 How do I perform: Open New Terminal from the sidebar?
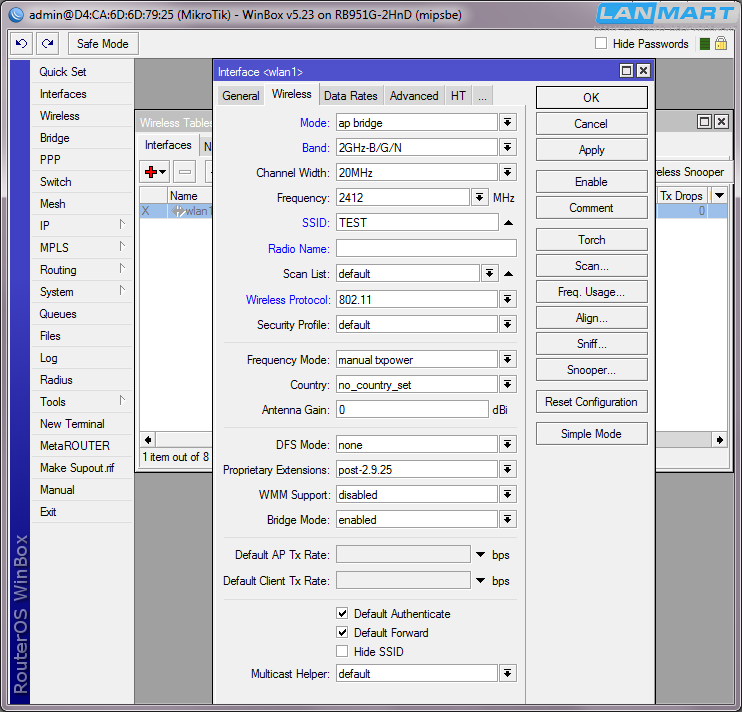(x=81, y=424)
